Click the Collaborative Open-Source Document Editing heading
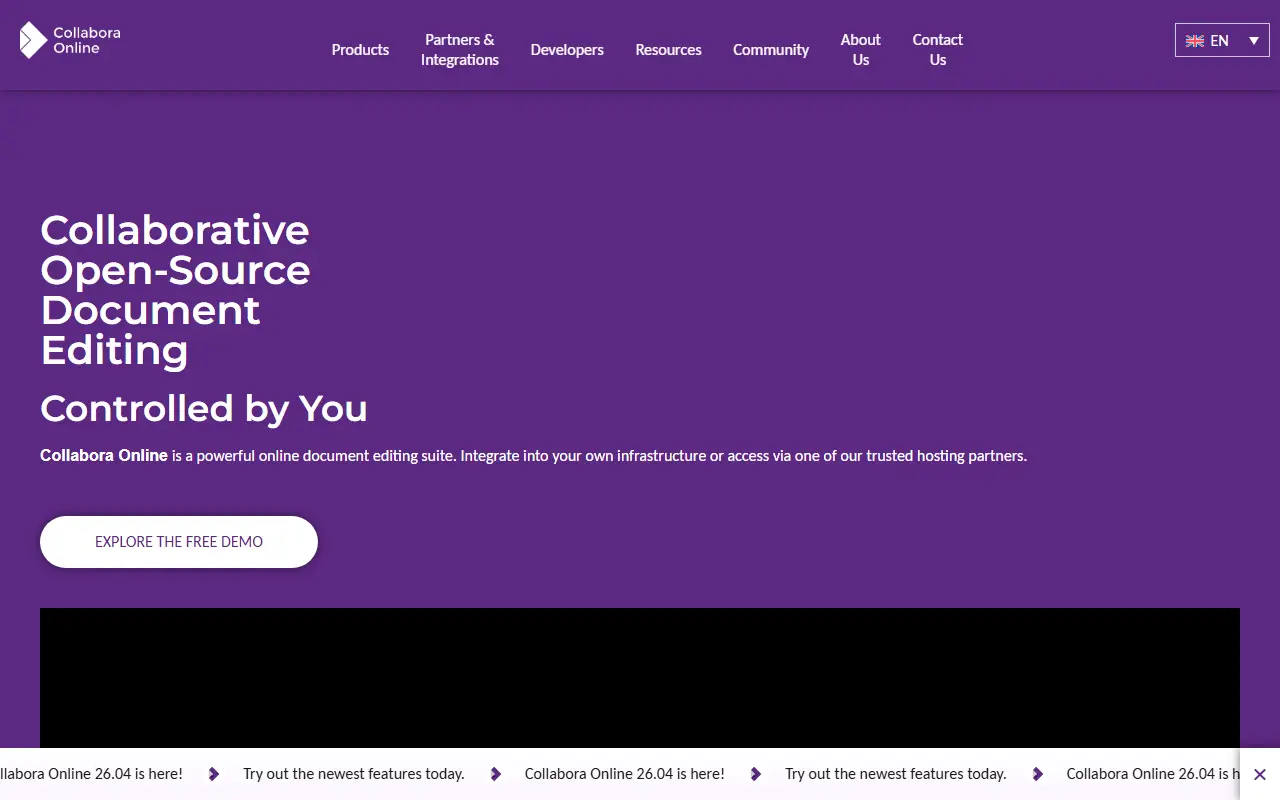 pyautogui.click(x=175, y=290)
